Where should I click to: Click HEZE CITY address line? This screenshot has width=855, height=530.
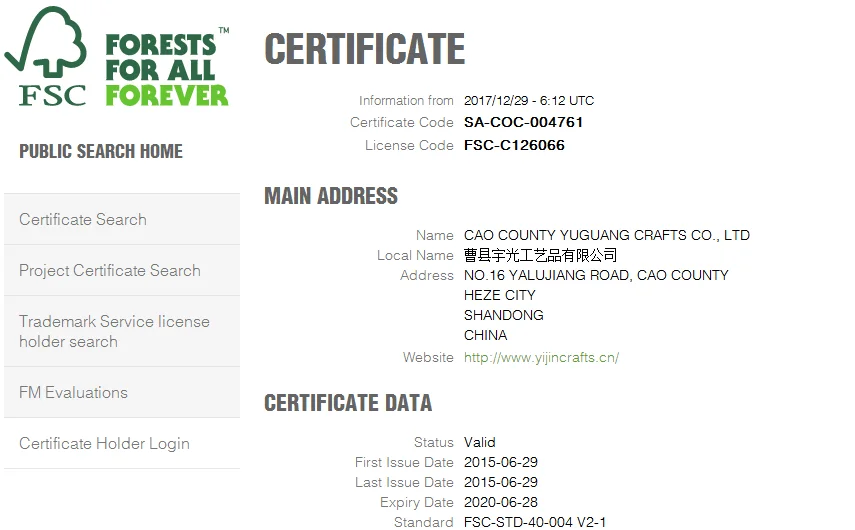click(499, 296)
